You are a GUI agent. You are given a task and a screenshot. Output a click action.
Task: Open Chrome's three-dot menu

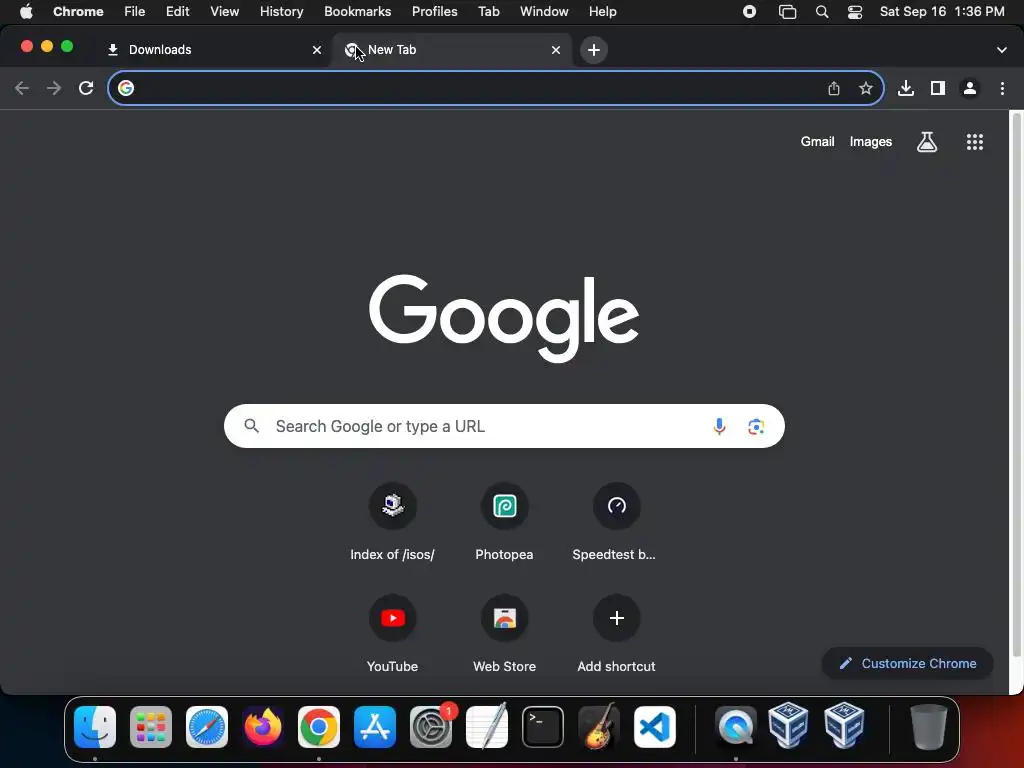(x=1002, y=88)
